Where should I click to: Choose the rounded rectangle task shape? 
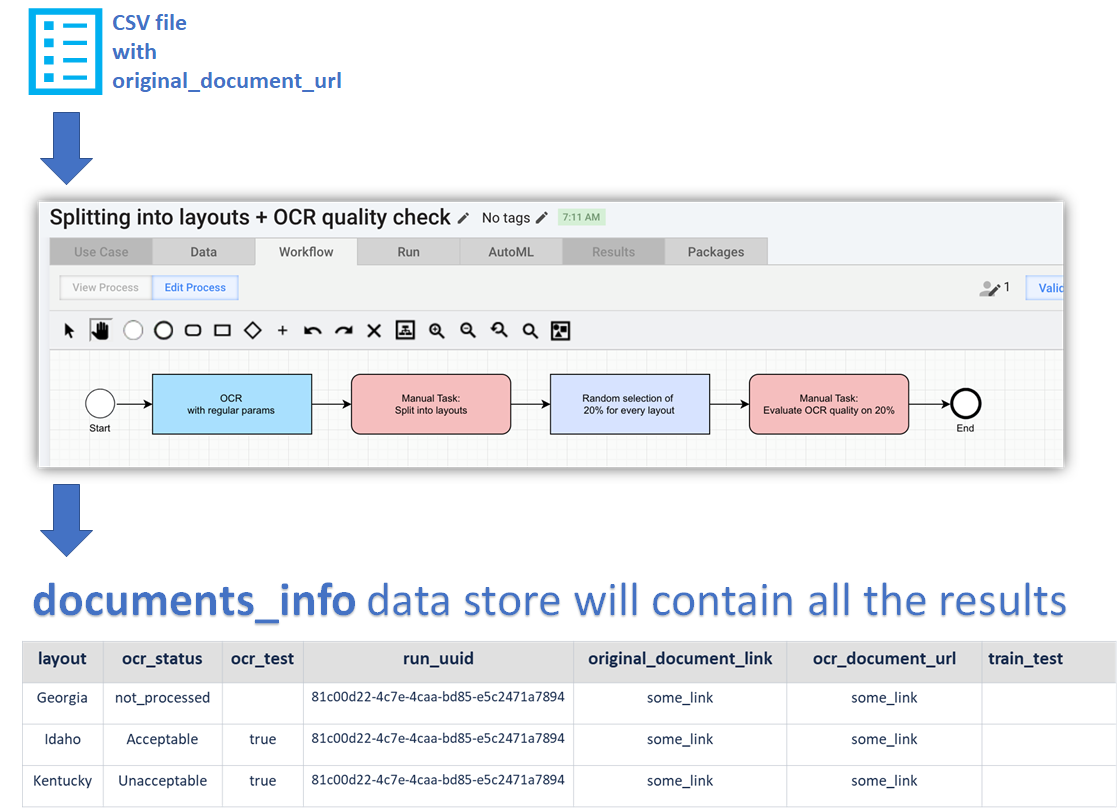pyautogui.click(x=193, y=331)
